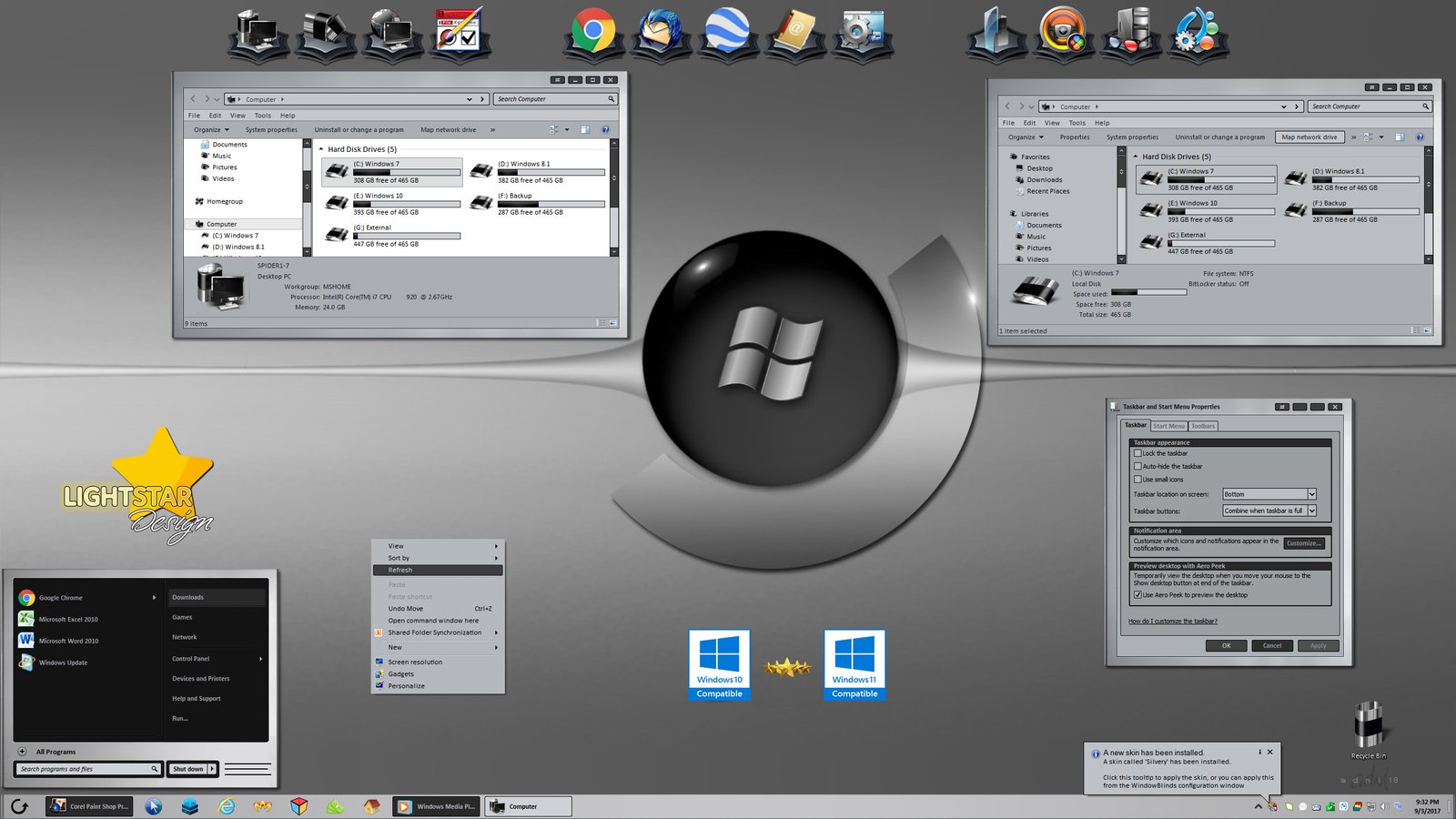Image resolution: width=1456 pixels, height=819 pixels.
Task: Click Google Chrome in Start menu
Action: 87,598
